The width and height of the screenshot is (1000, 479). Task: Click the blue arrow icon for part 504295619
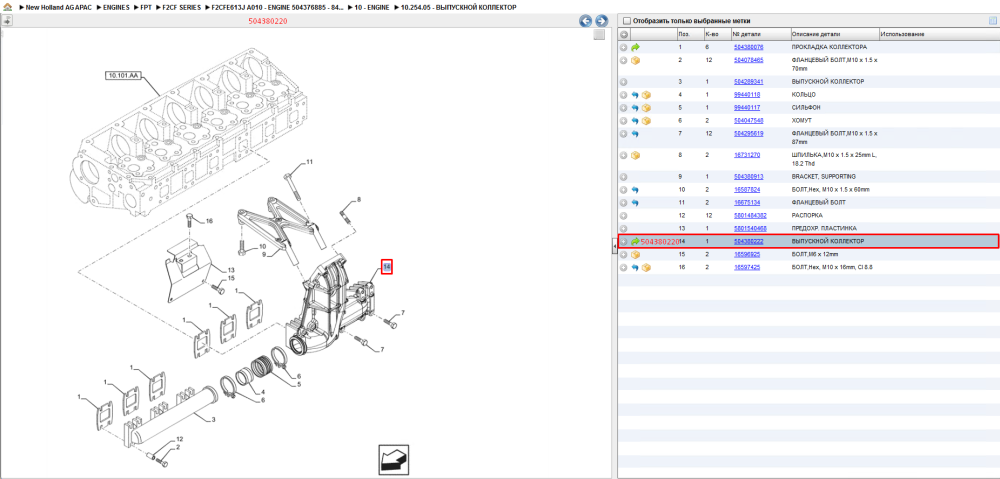[635, 133]
